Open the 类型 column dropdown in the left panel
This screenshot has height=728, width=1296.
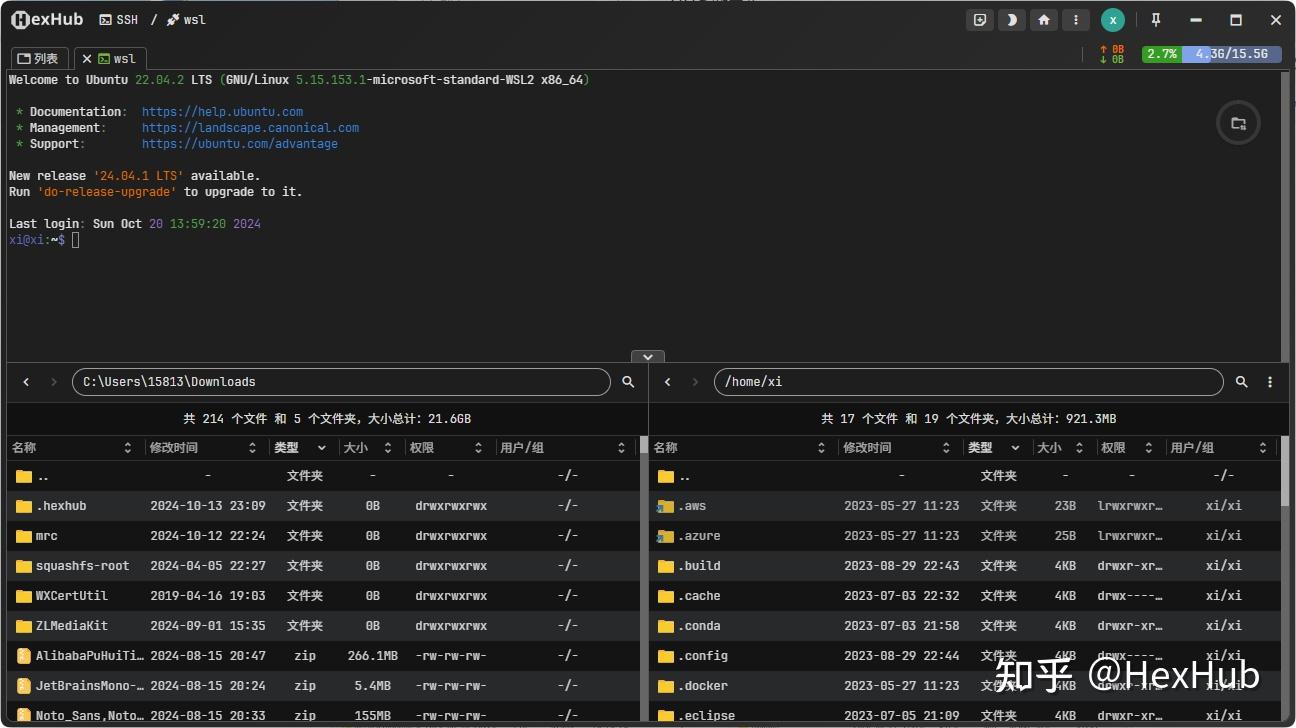(322, 447)
